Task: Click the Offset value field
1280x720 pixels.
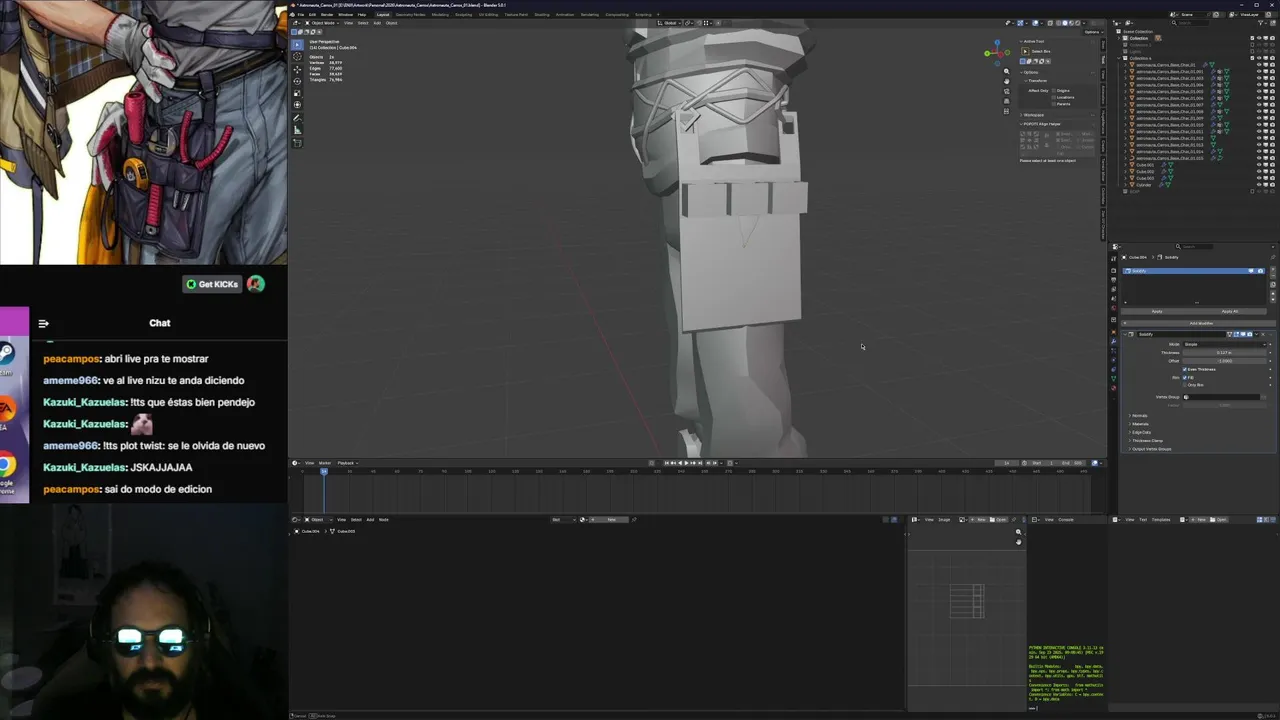Action: click(x=1225, y=361)
